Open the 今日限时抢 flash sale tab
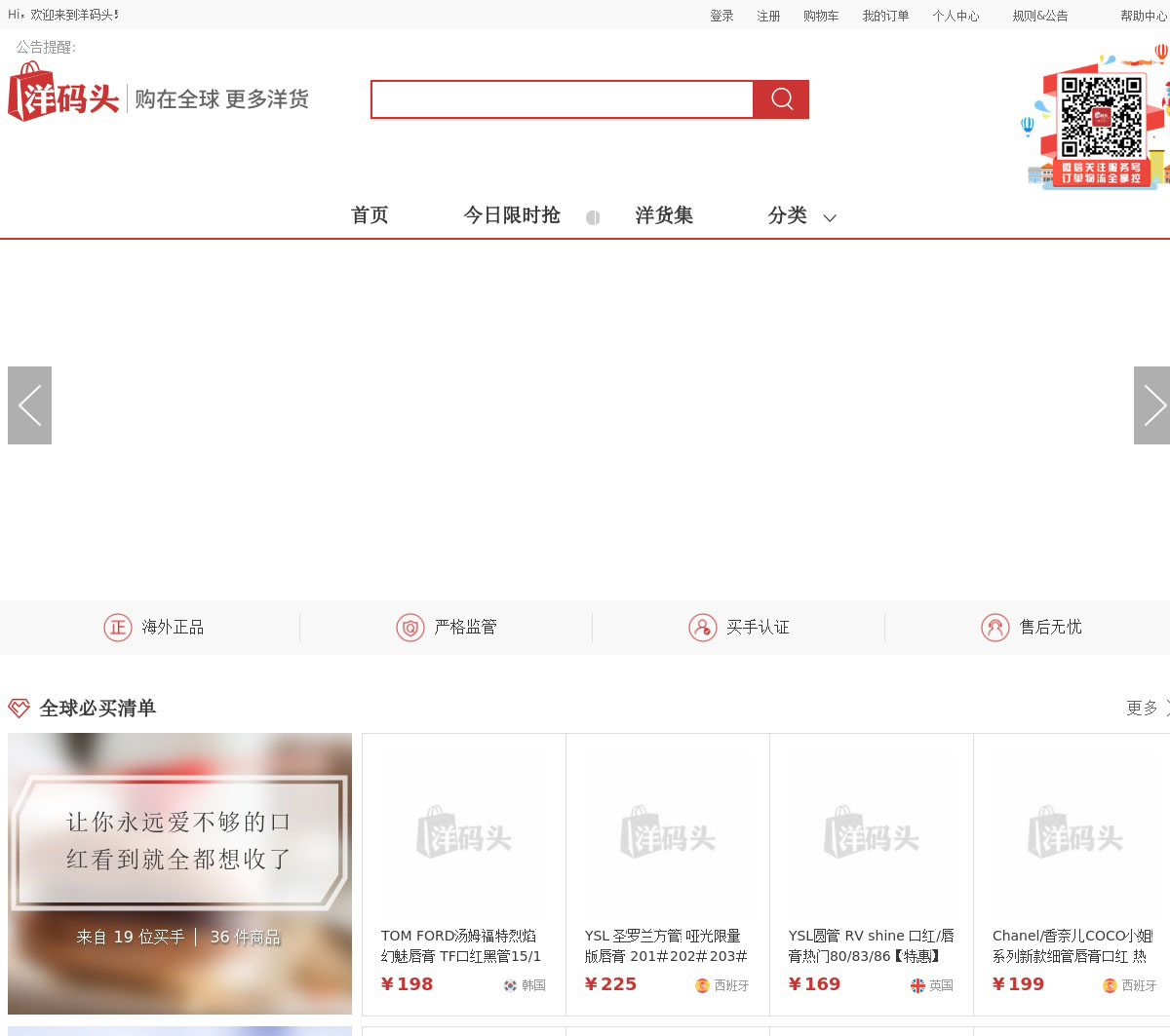1170x1036 pixels. [512, 215]
